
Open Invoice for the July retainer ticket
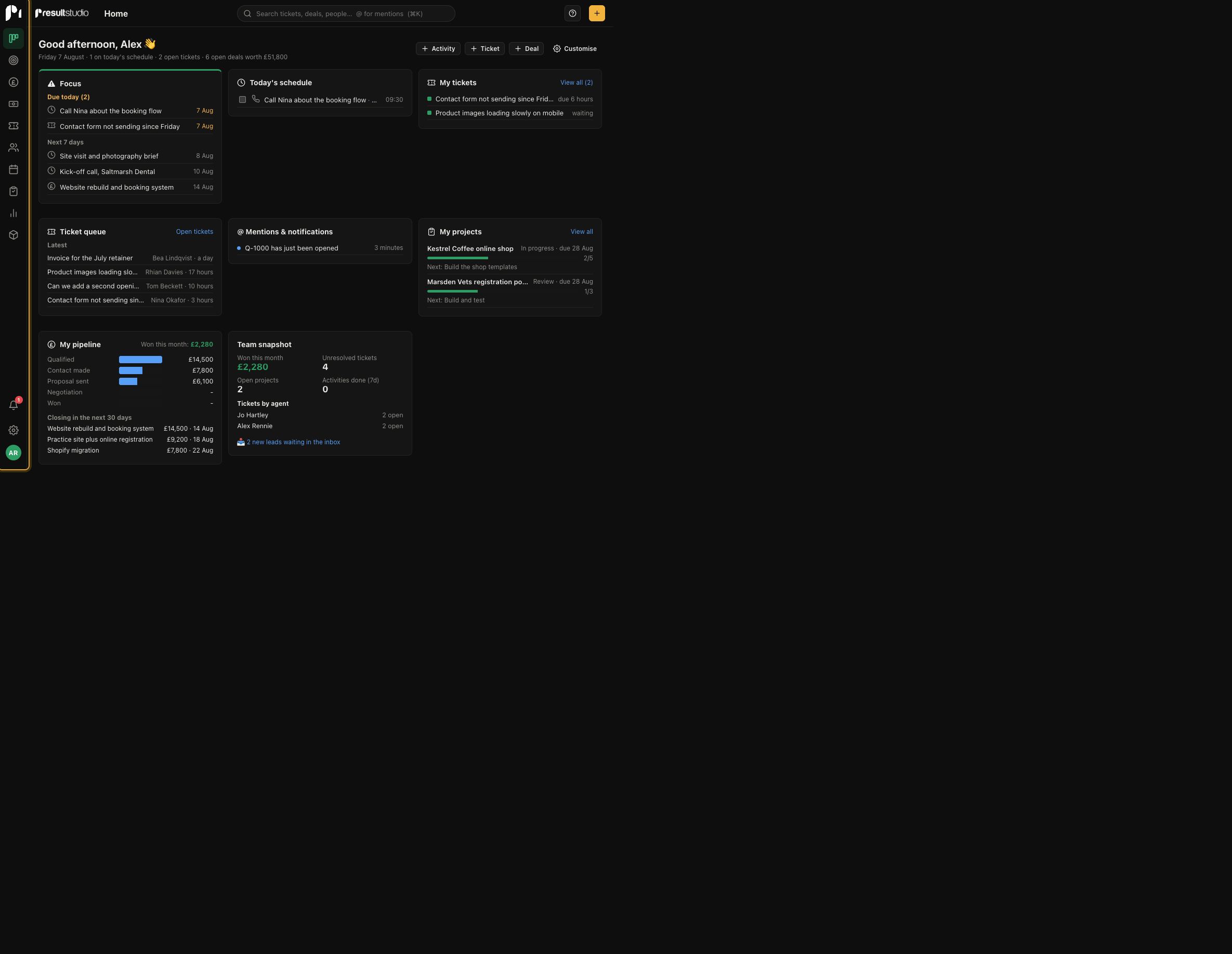tap(130, 258)
